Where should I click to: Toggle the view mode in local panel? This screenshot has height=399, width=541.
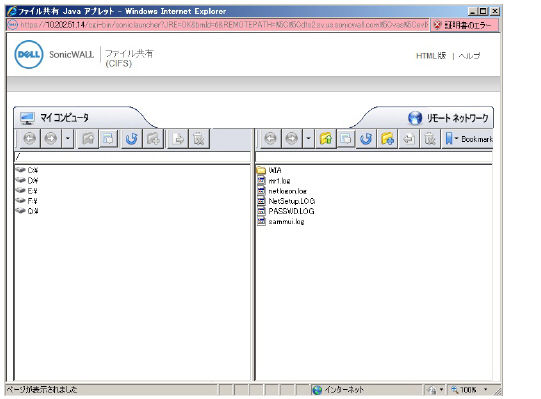[108, 139]
